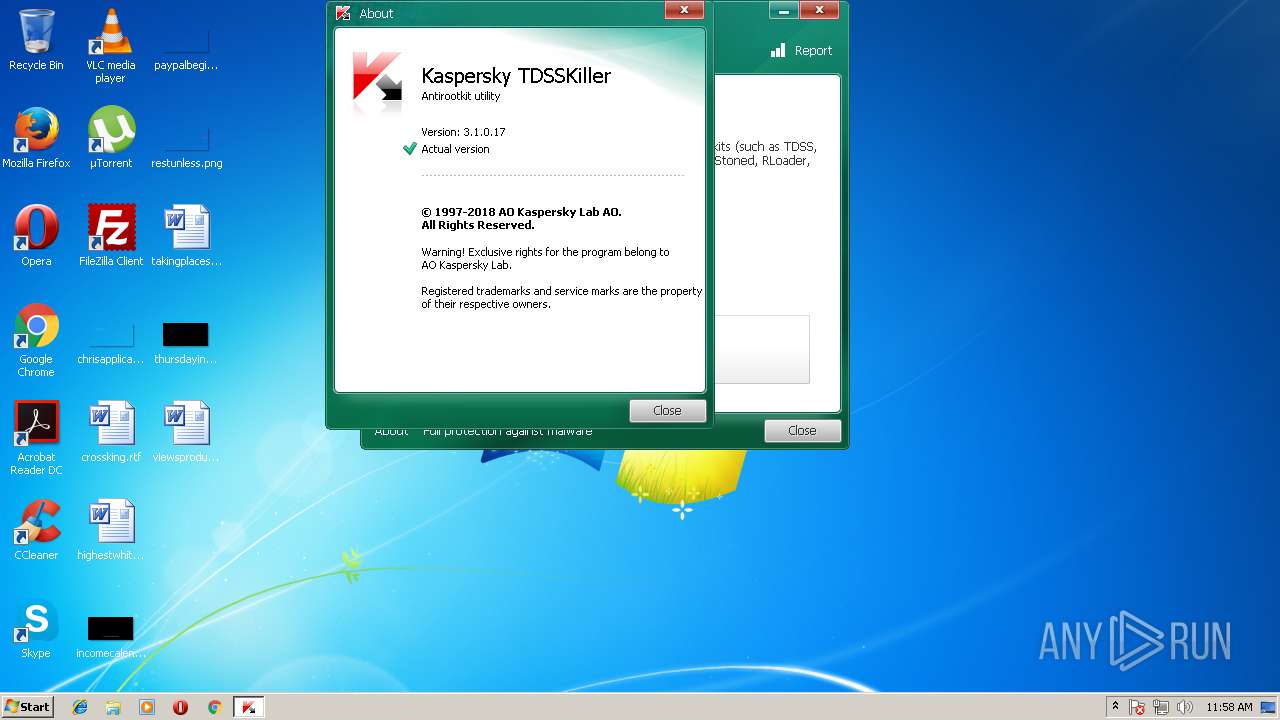Click the green checkmark beside Actual version
Viewport: 1280px width, 720px height.
click(x=409, y=149)
